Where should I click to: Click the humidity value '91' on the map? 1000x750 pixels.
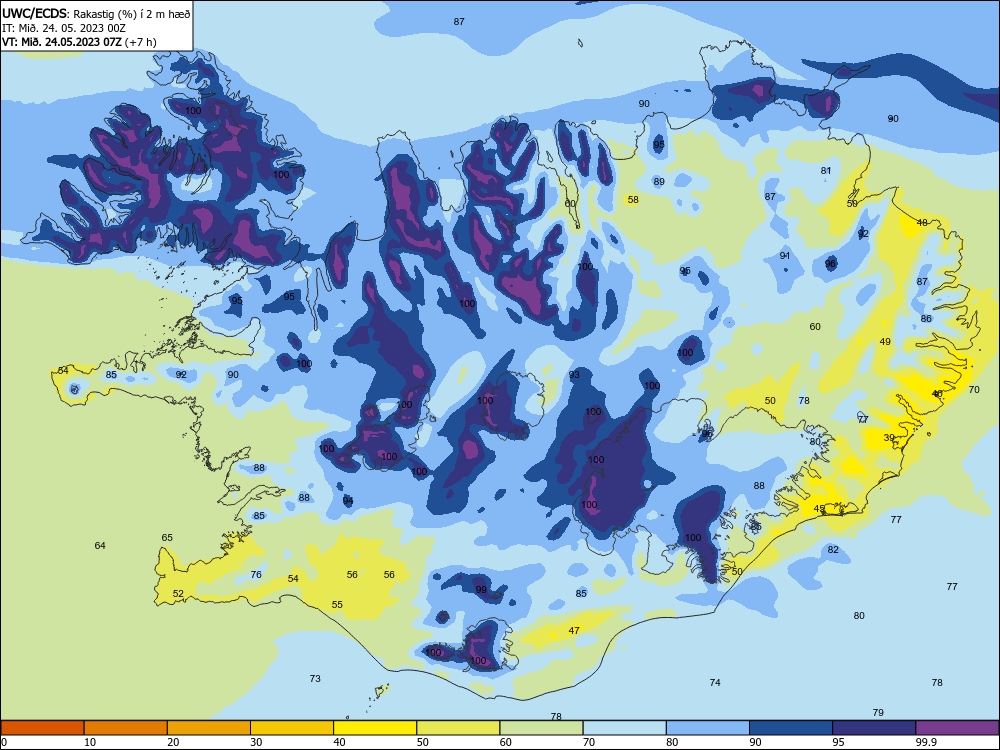[785, 256]
